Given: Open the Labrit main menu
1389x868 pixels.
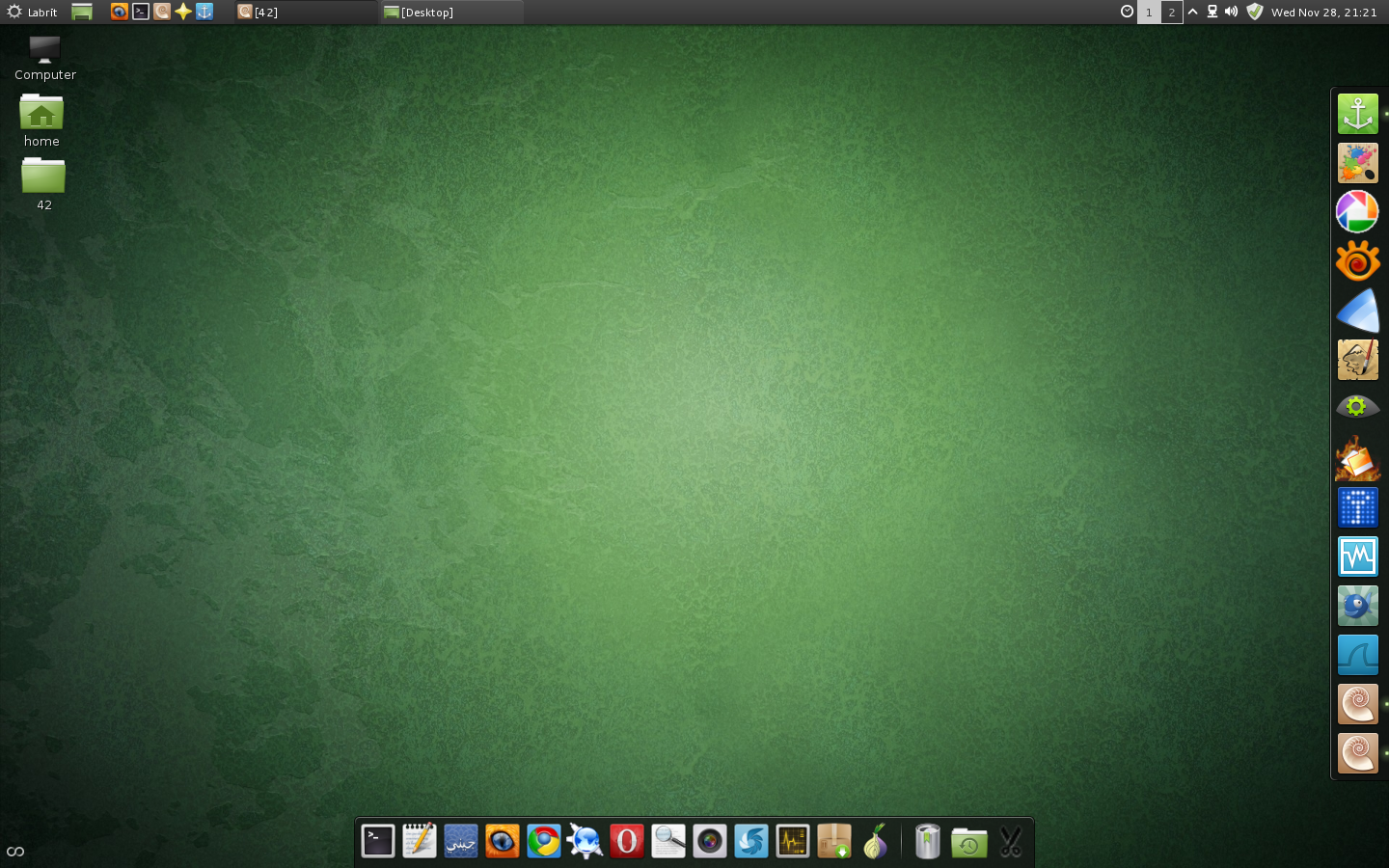Looking at the screenshot, I should pyautogui.click(x=33, y=13).
